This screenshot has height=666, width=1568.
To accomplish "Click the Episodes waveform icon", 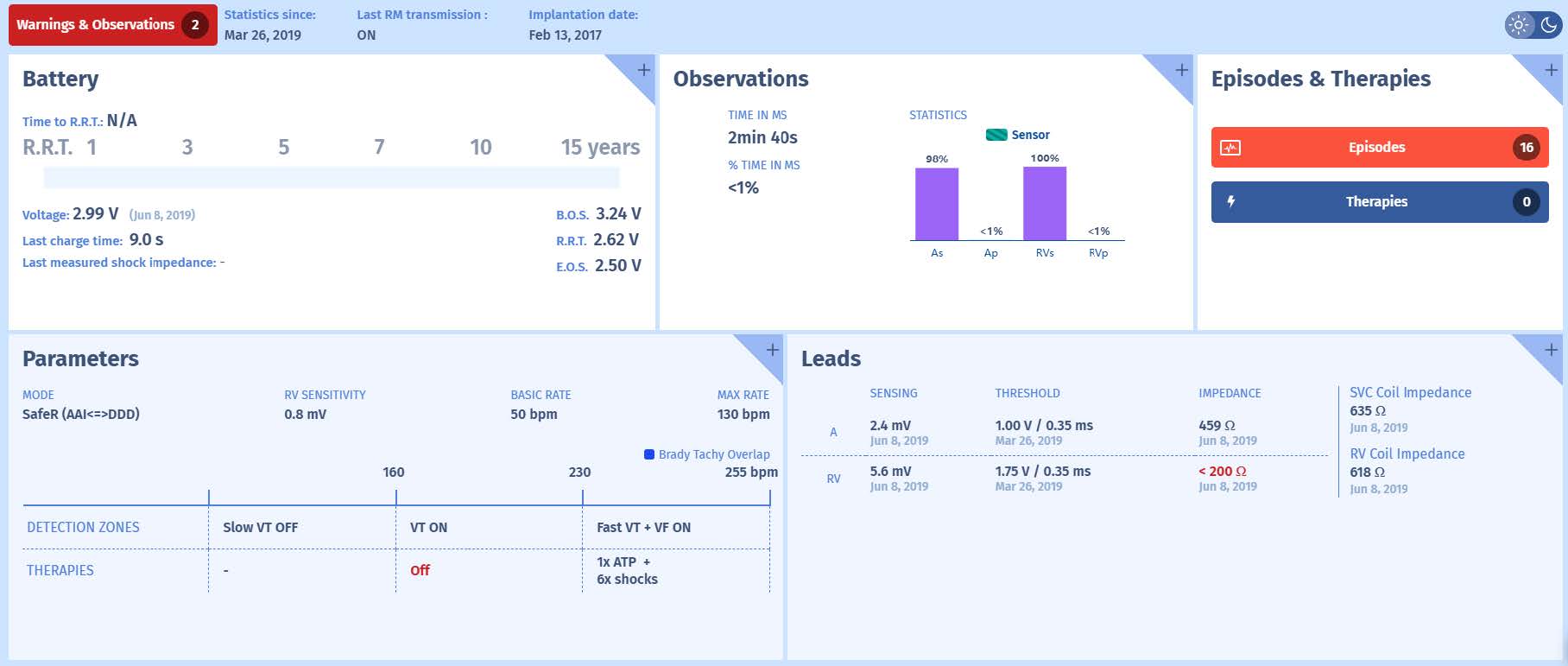I will tap(1230, 148).
